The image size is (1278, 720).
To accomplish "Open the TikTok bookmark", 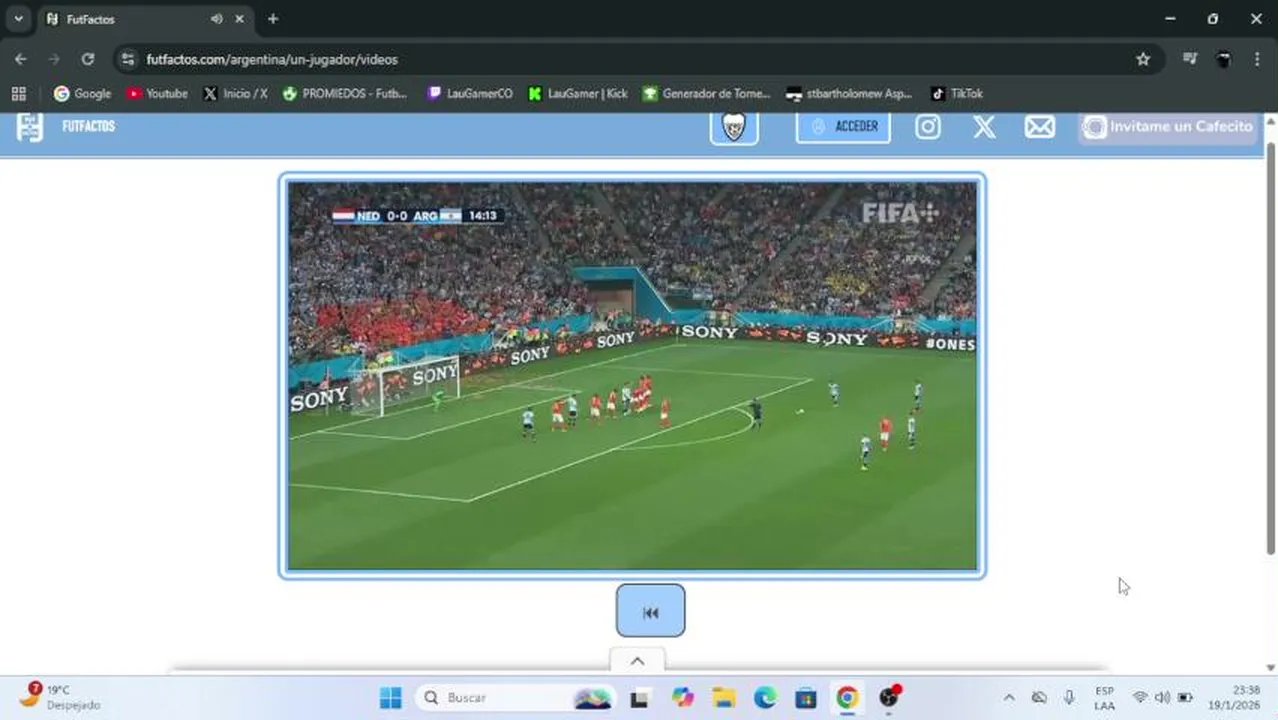I will click(x=957, y=93).
